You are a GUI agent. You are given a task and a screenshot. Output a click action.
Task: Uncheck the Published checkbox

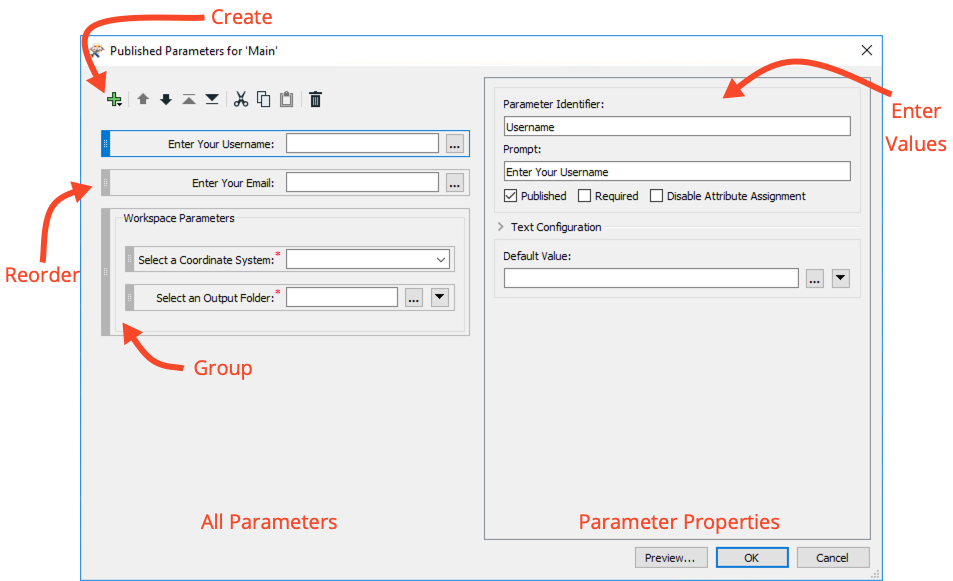pyautogui.click(x=510, y=195)
